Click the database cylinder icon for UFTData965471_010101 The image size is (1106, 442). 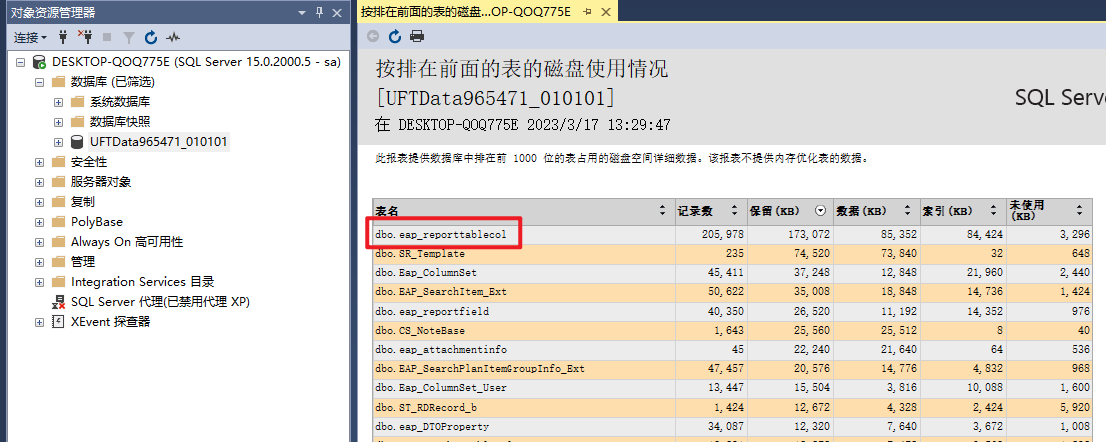tap(78, 142)
